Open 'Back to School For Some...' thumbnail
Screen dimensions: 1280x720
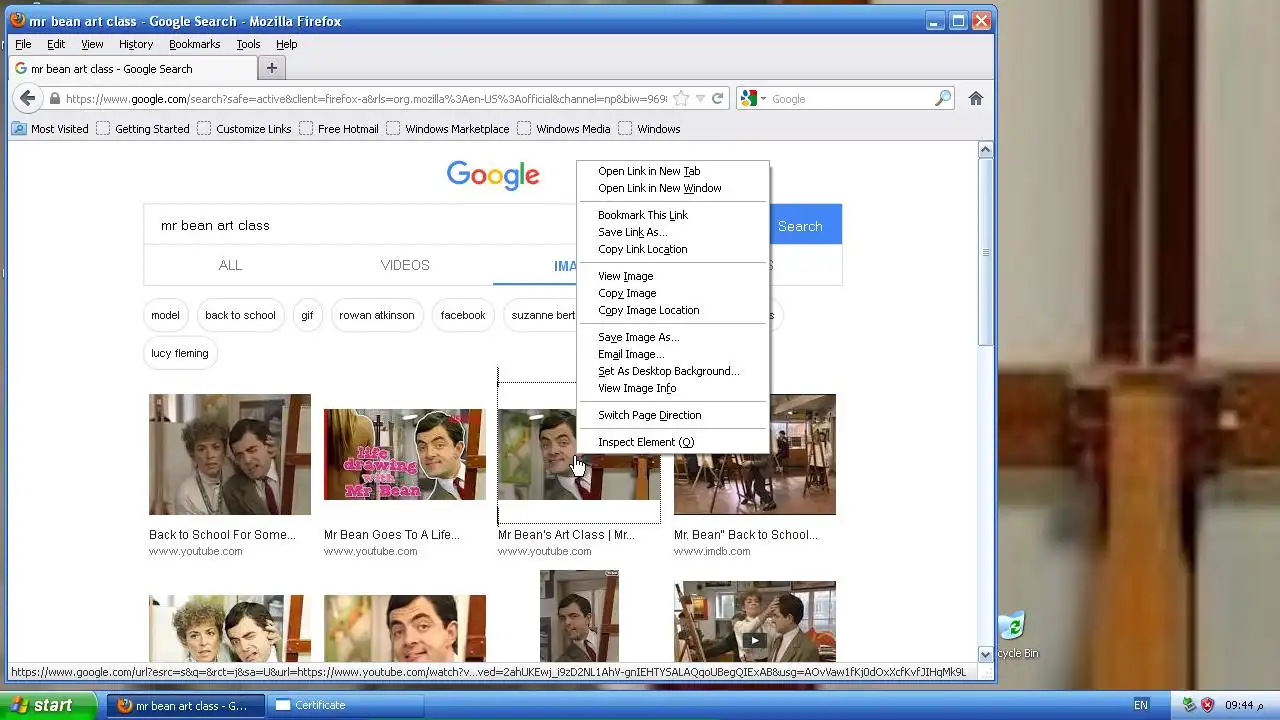tap(230, 454)
